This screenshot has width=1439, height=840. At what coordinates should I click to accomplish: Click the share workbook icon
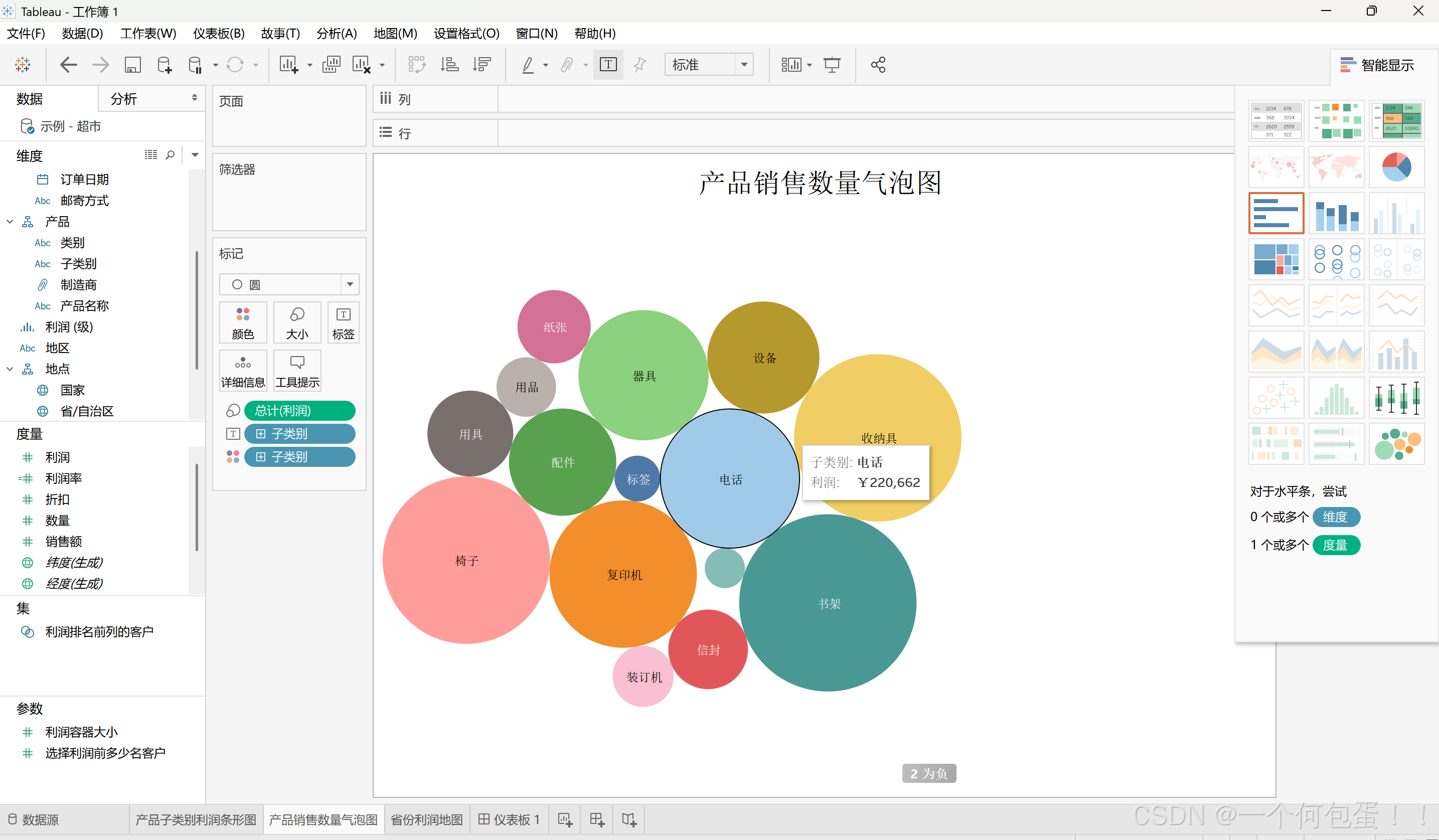pyautogui.click(x=878, y=65)
